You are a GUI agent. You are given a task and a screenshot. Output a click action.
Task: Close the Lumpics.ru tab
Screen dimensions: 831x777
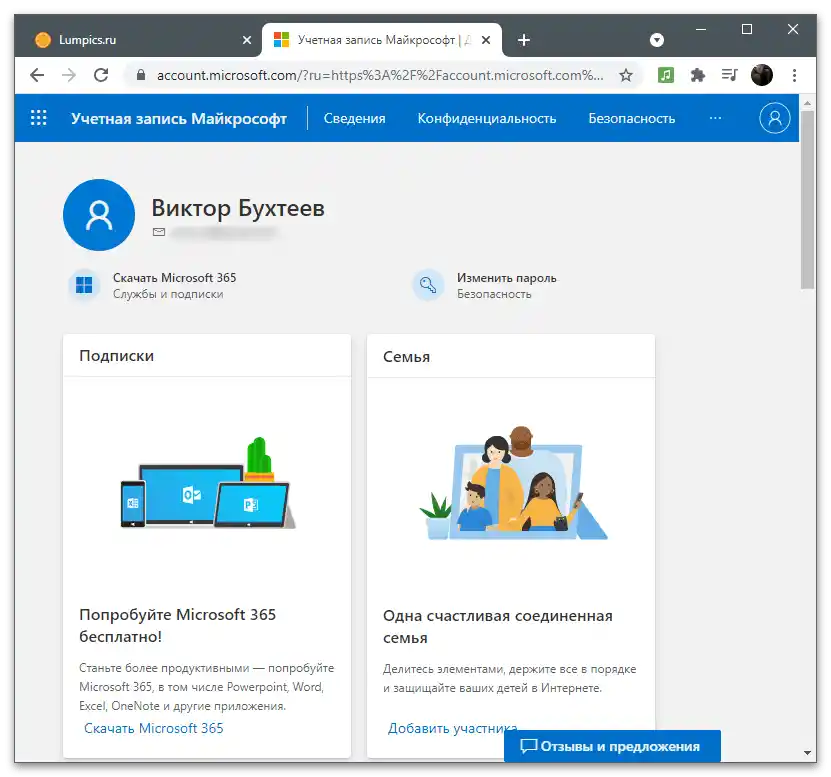tap(246, 40)
